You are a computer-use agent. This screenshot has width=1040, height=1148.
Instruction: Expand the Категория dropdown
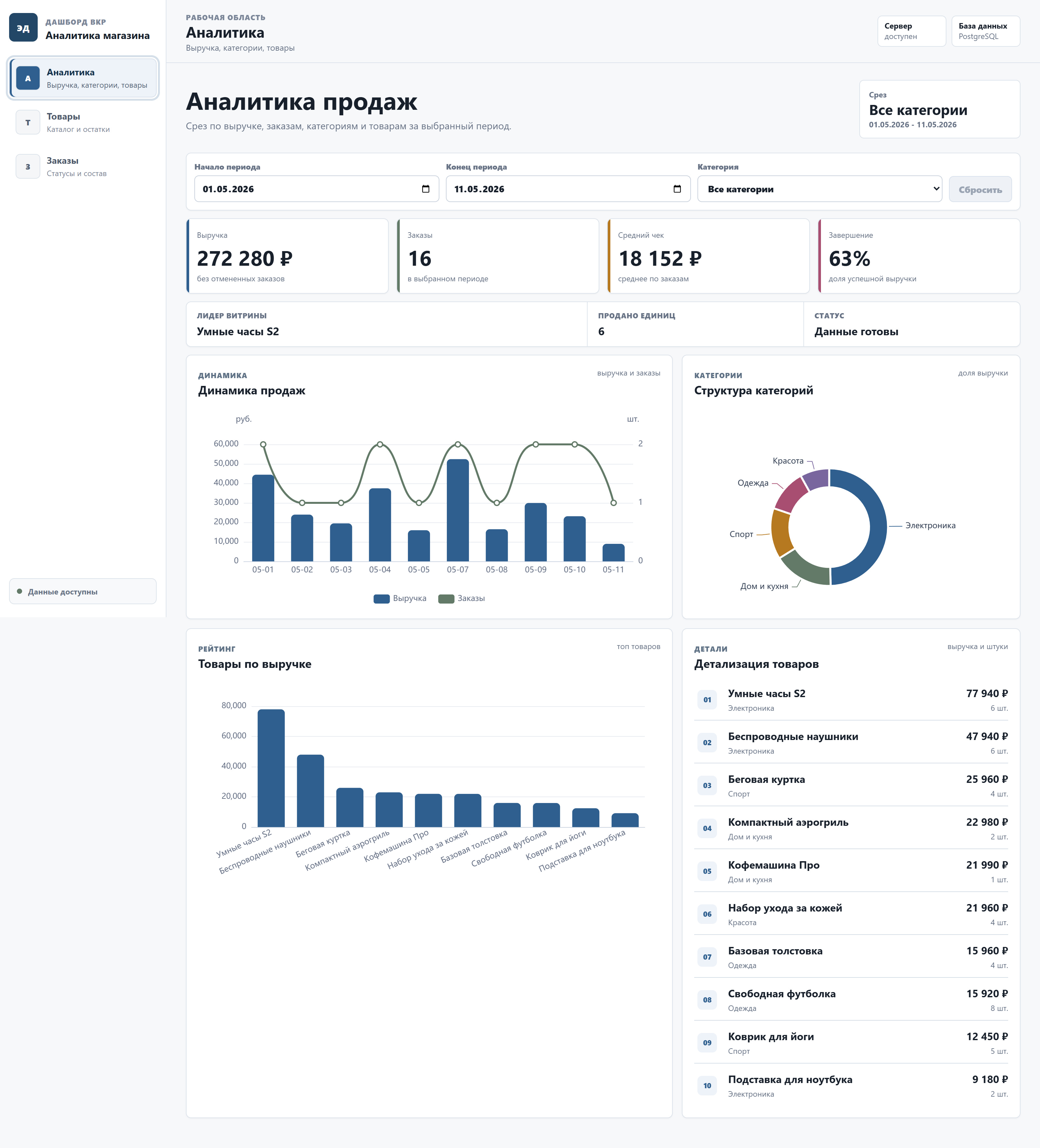819,189
